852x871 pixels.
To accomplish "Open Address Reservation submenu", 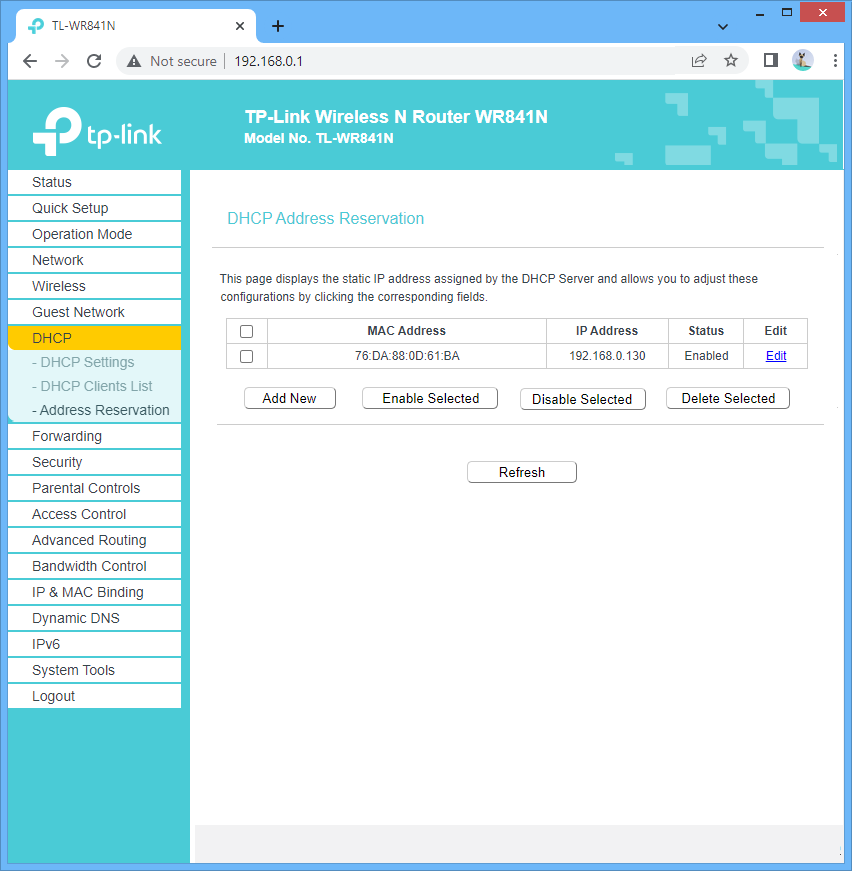I will (101, 410).
